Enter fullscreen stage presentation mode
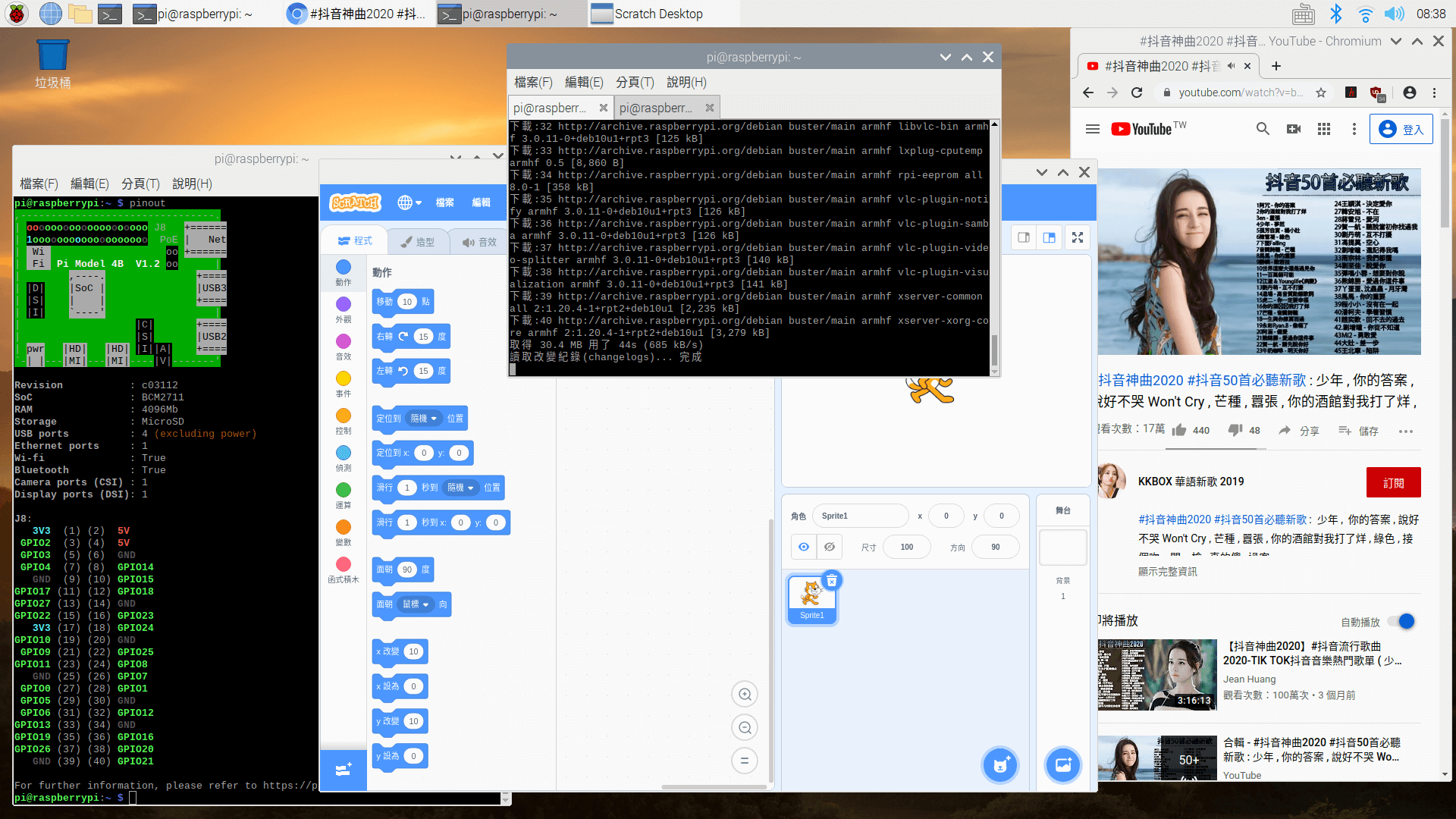1456x819 pixels. coord(1078,237)
